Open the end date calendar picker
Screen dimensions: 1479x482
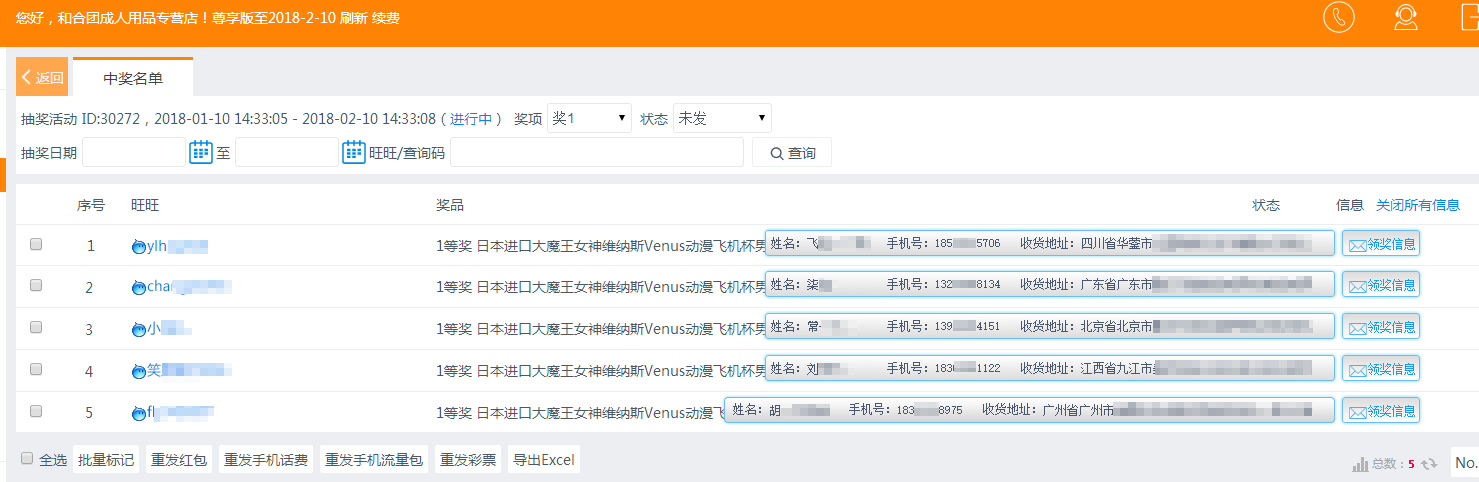tap(354, 152)
